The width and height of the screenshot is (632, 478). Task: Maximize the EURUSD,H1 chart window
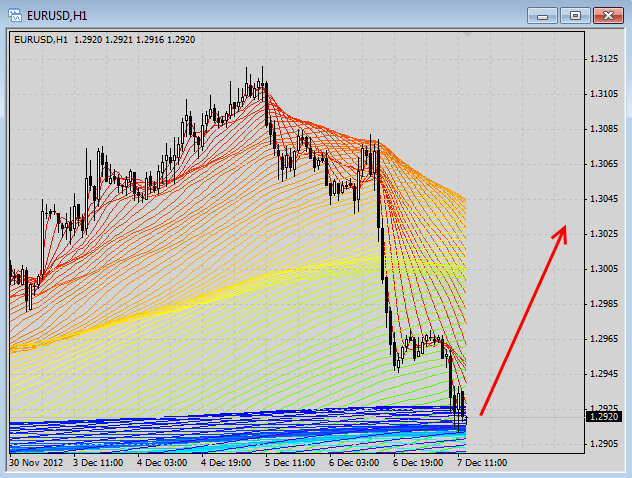[575, 16]
